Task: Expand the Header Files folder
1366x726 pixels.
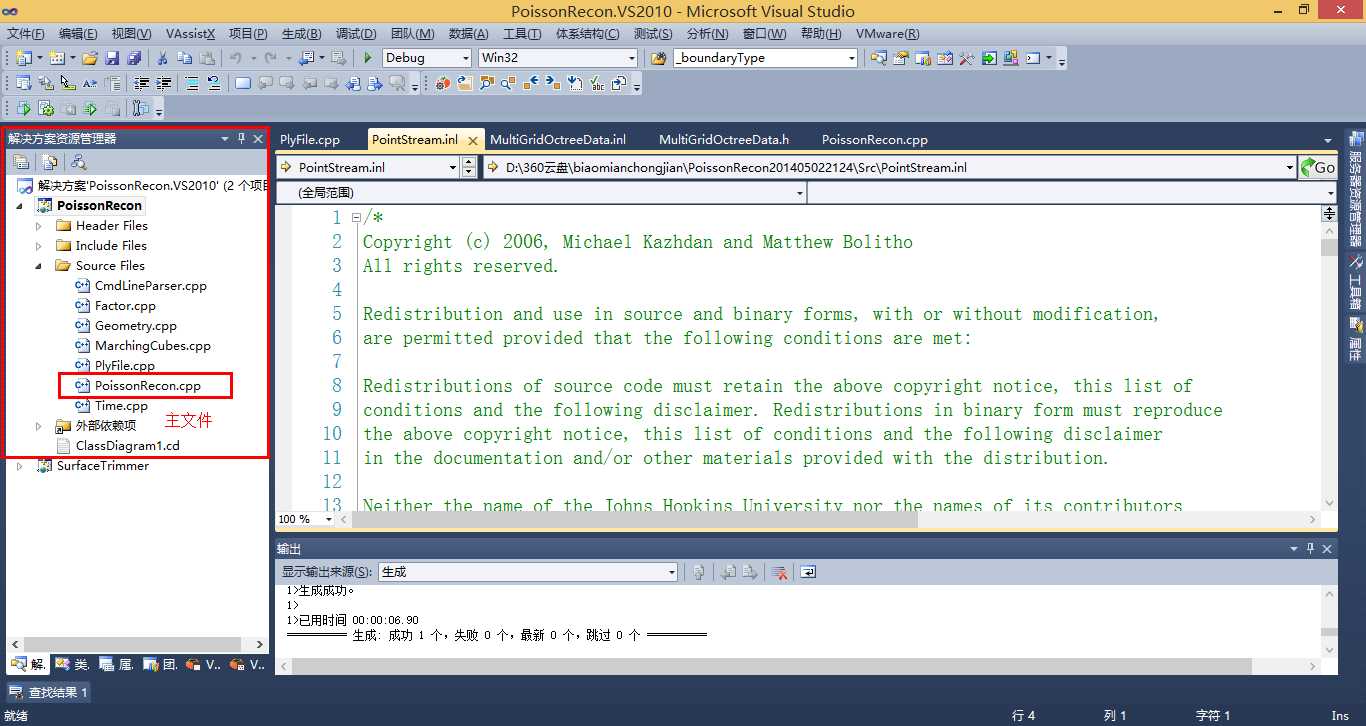Action: pos(39,226)
